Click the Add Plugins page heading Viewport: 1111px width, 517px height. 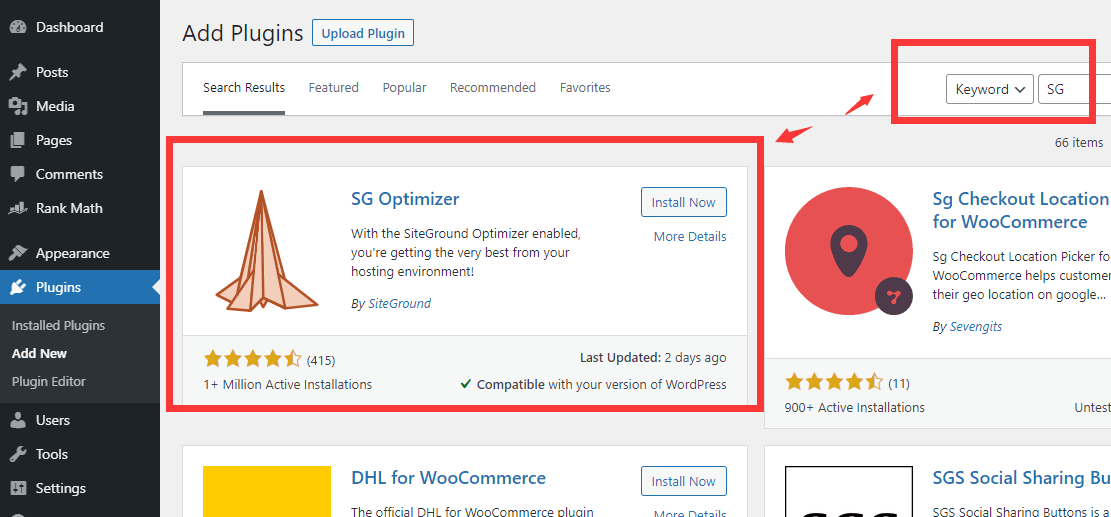[242, 33]
